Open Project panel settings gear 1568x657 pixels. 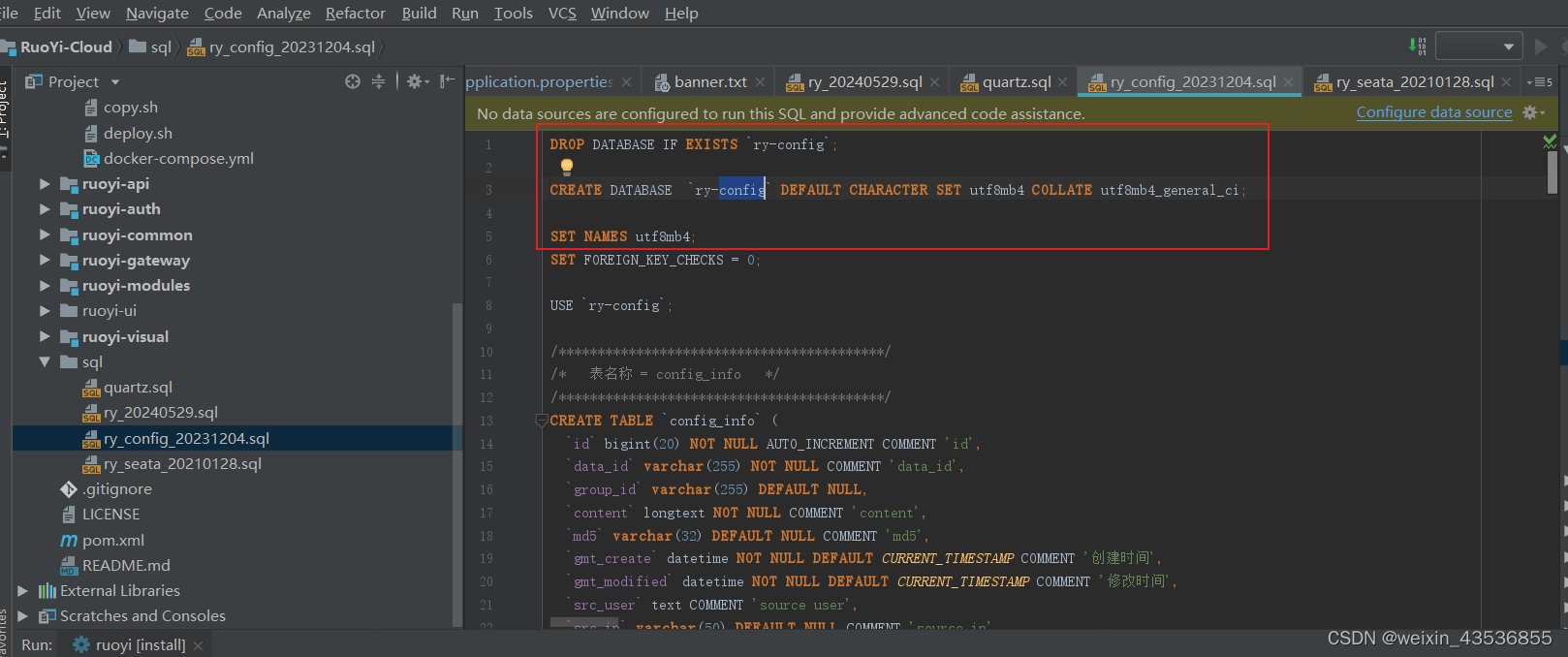[x=418, y=81]
